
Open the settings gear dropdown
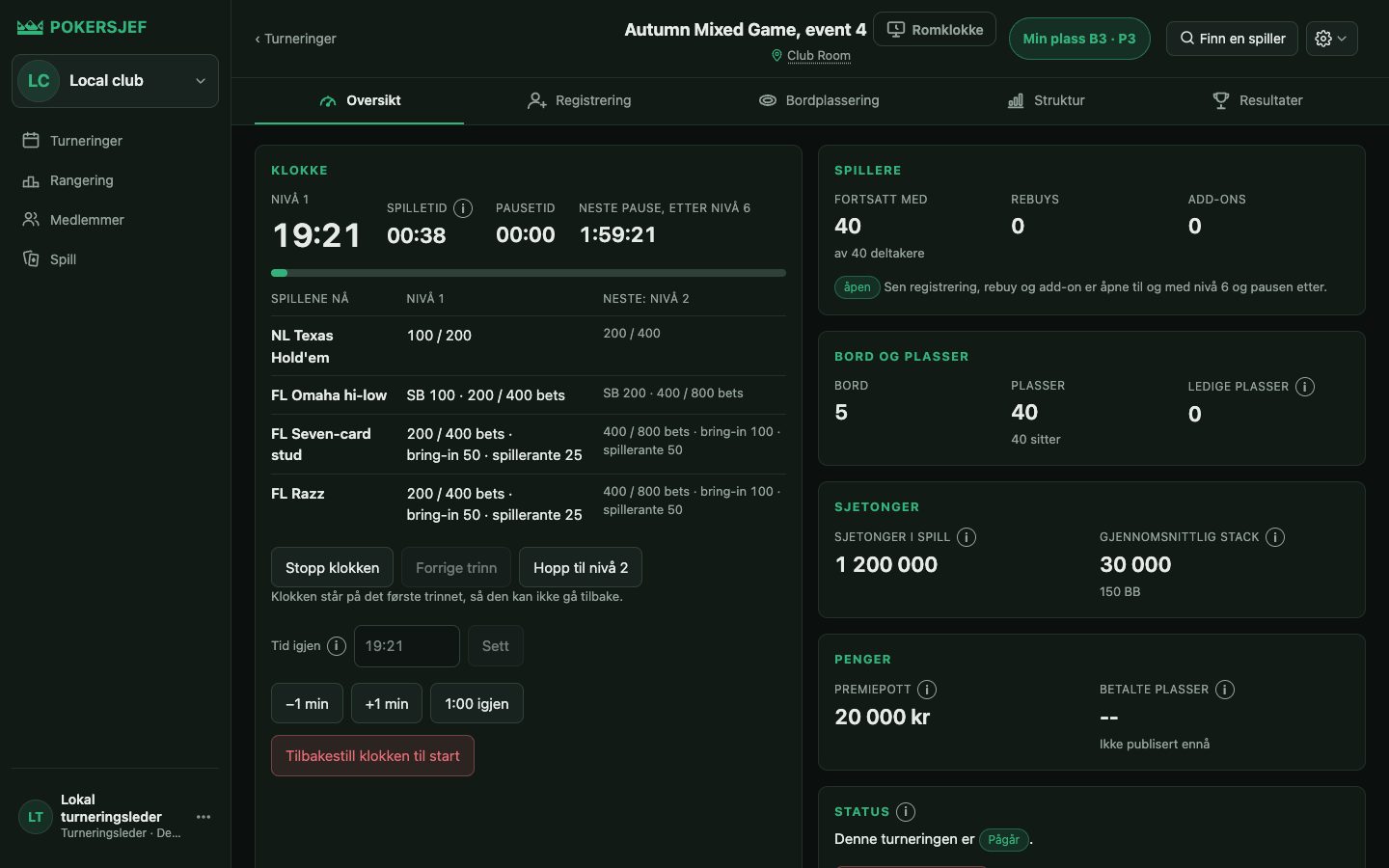point(1332,39)
